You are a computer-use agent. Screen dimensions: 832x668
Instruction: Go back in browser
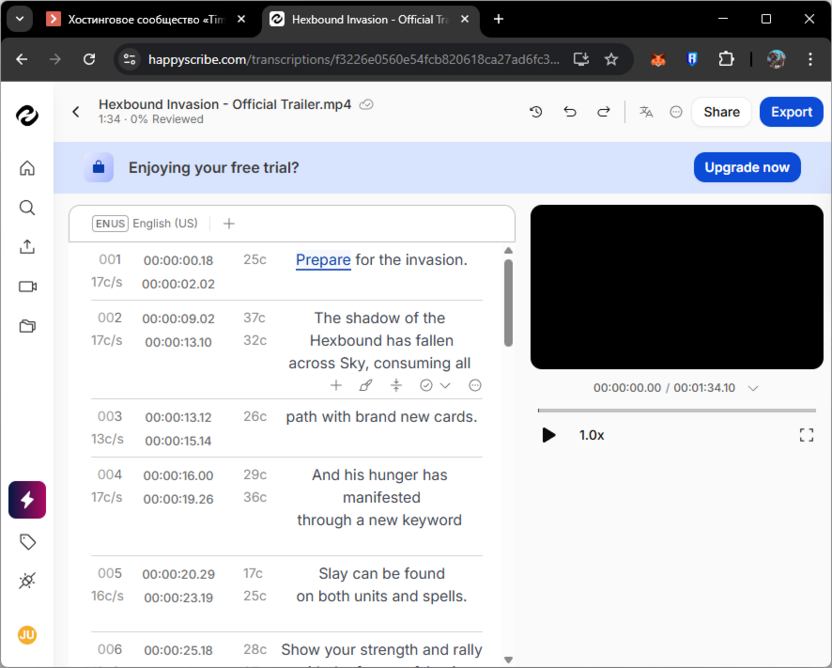click(22, 59)
